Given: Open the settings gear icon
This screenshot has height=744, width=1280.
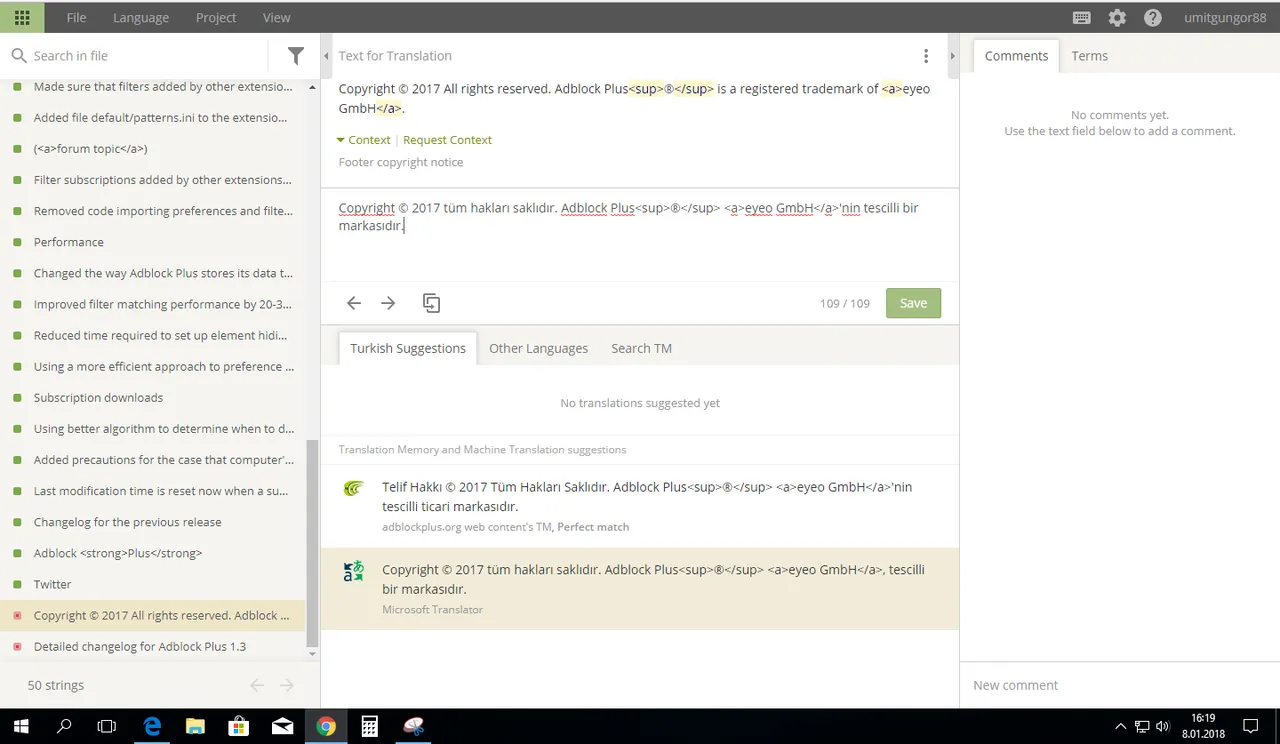Looking at the screenshot, I should click(1117, 17).
